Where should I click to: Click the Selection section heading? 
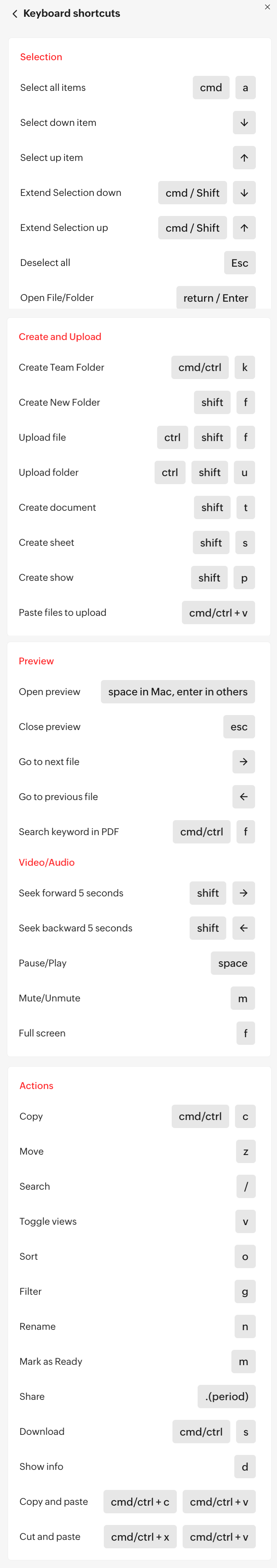point(41,57)
